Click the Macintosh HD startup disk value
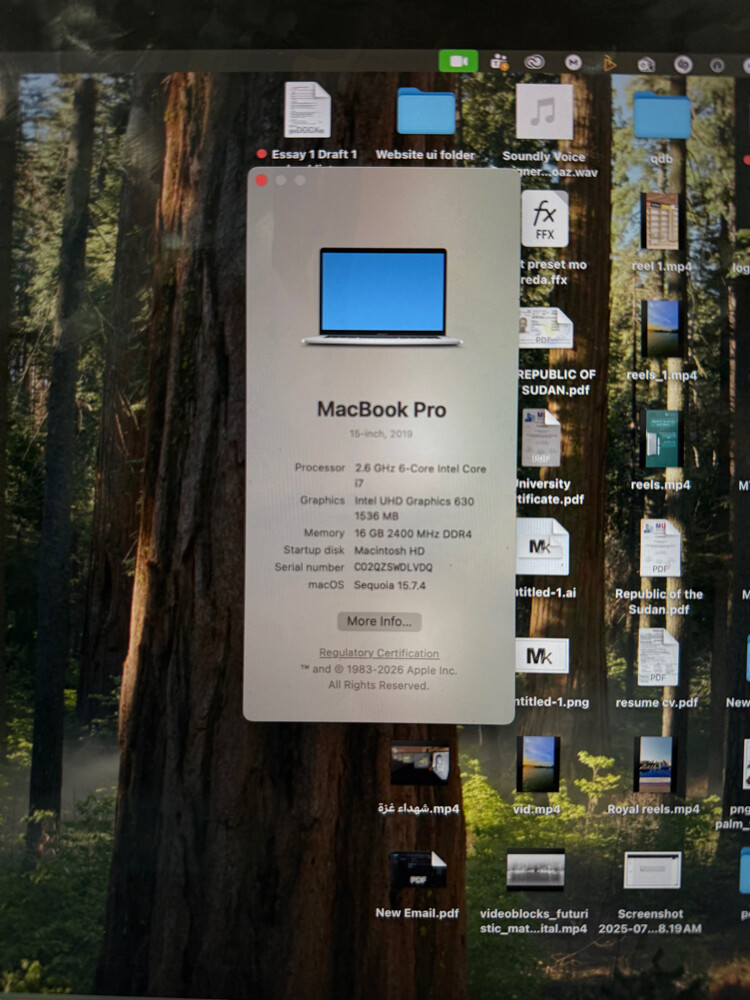Screen dimensions: 750x1000 [389, 550]
